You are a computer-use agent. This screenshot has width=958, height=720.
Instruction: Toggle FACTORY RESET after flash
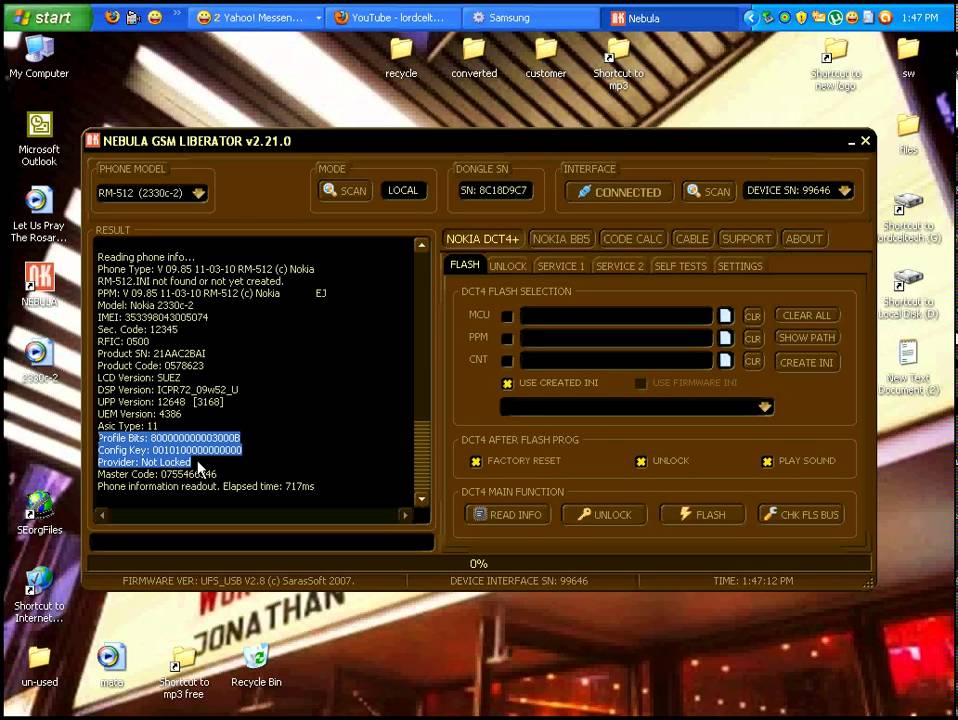(x=476, y=461)
